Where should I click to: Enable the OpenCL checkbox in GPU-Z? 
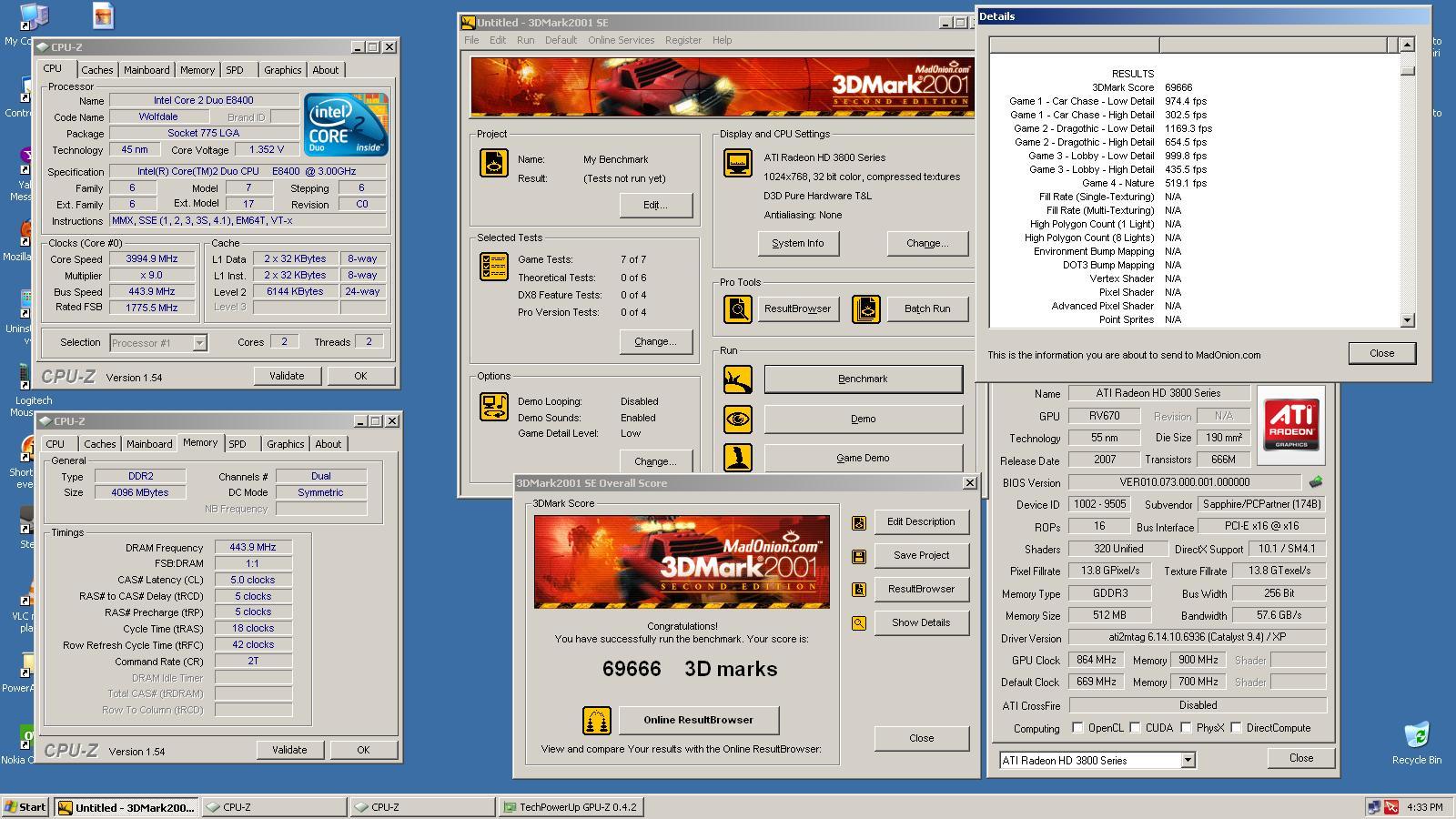(1077, 727)
